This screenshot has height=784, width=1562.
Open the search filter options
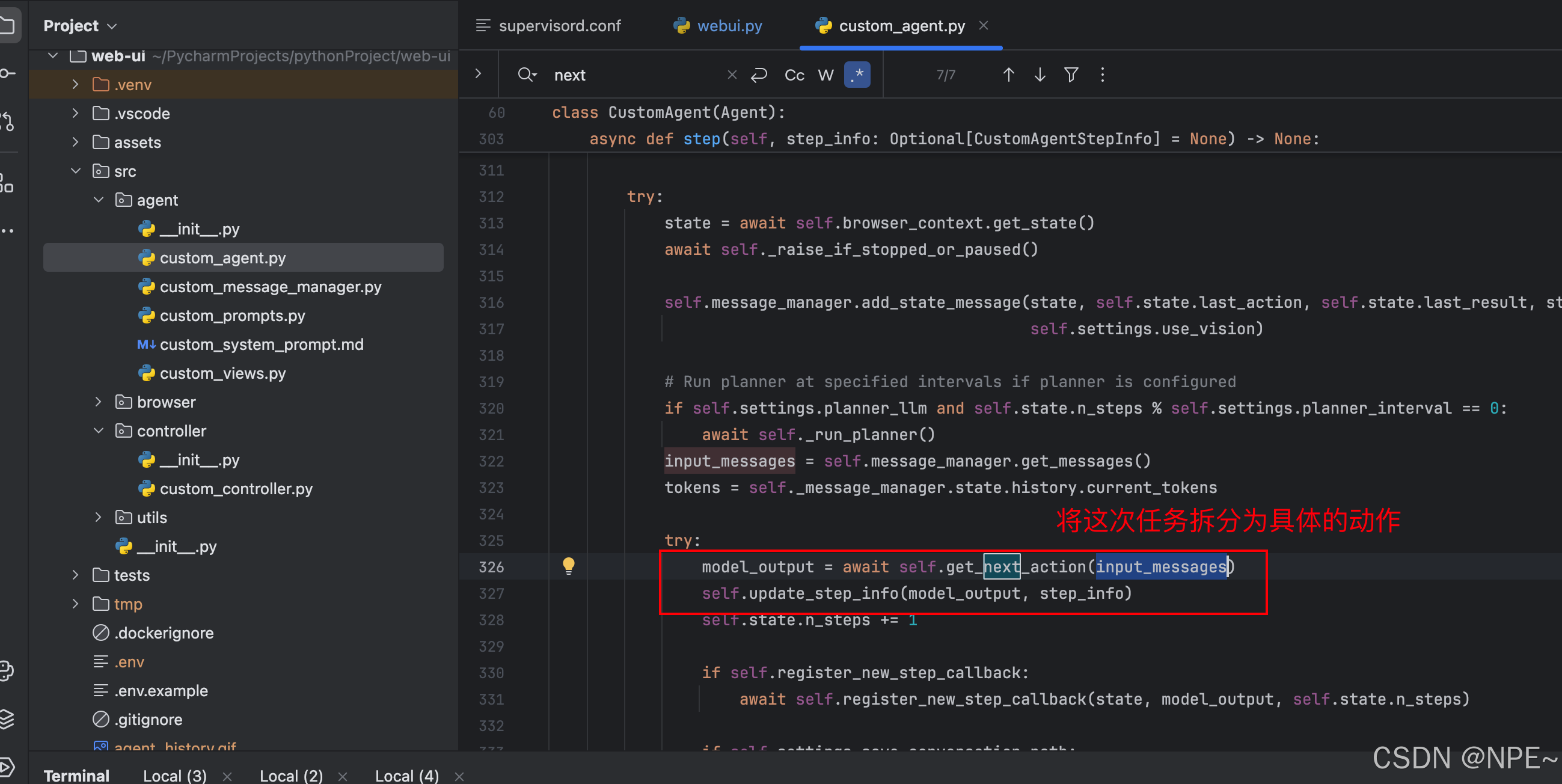pos(1071,75)
